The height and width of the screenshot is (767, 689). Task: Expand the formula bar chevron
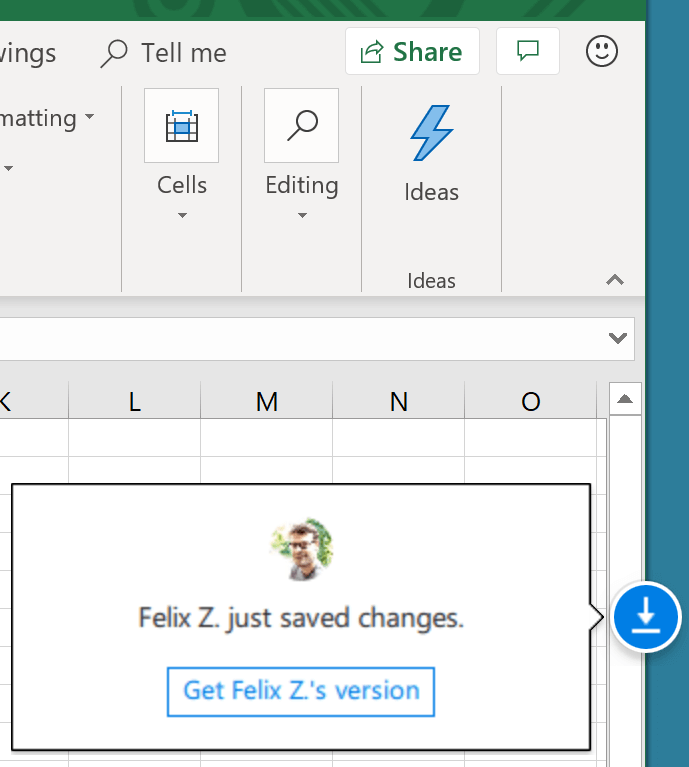click(618, 339)
